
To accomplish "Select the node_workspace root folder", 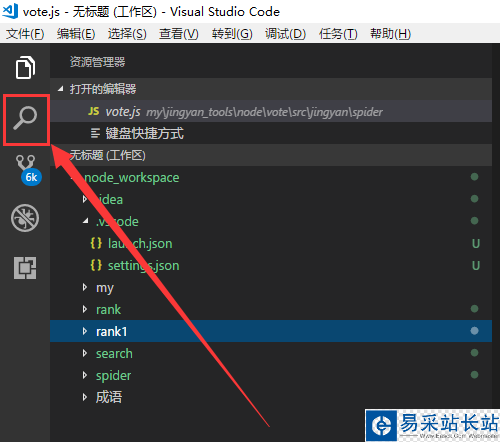I will 132,177.
